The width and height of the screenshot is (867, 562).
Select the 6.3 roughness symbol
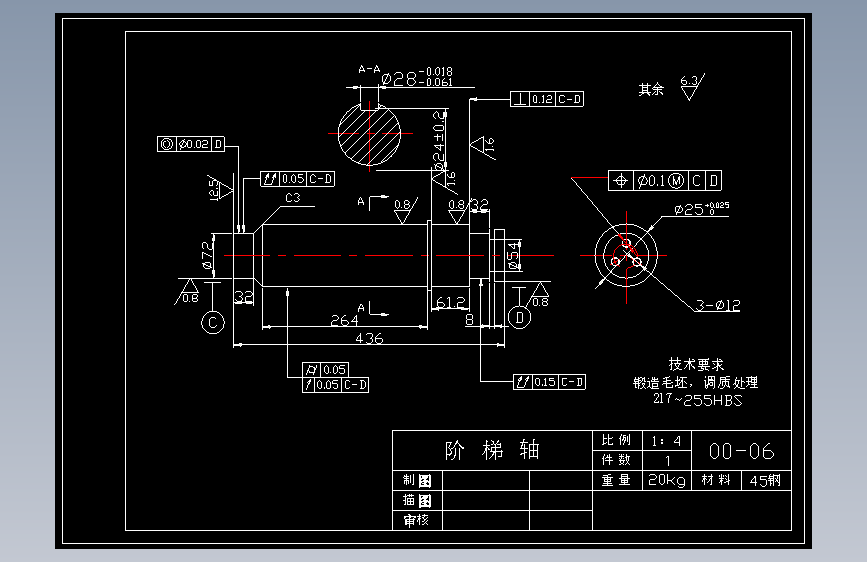click(692, 87)
